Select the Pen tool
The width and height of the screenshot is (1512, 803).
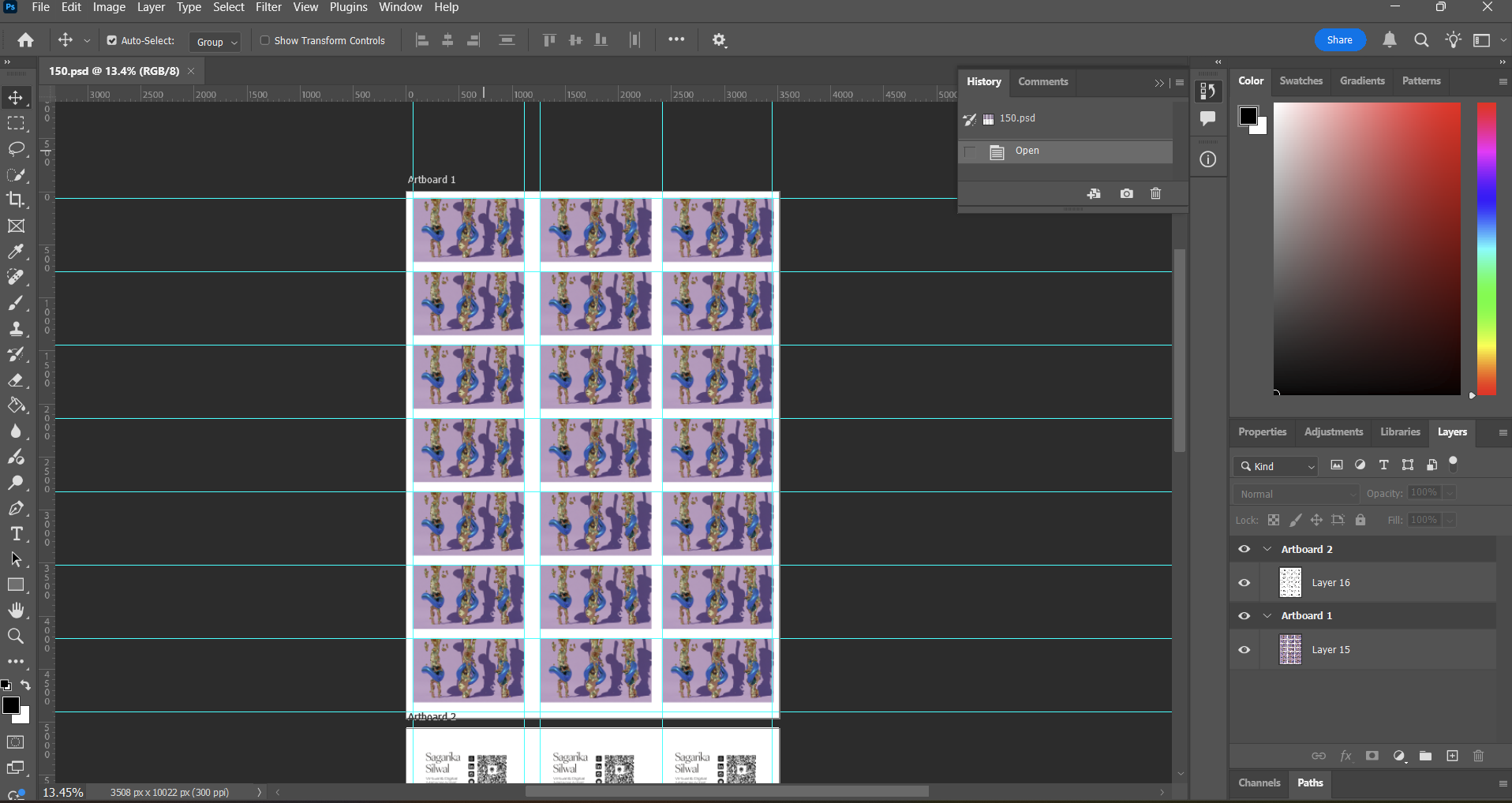pos(16,508)
